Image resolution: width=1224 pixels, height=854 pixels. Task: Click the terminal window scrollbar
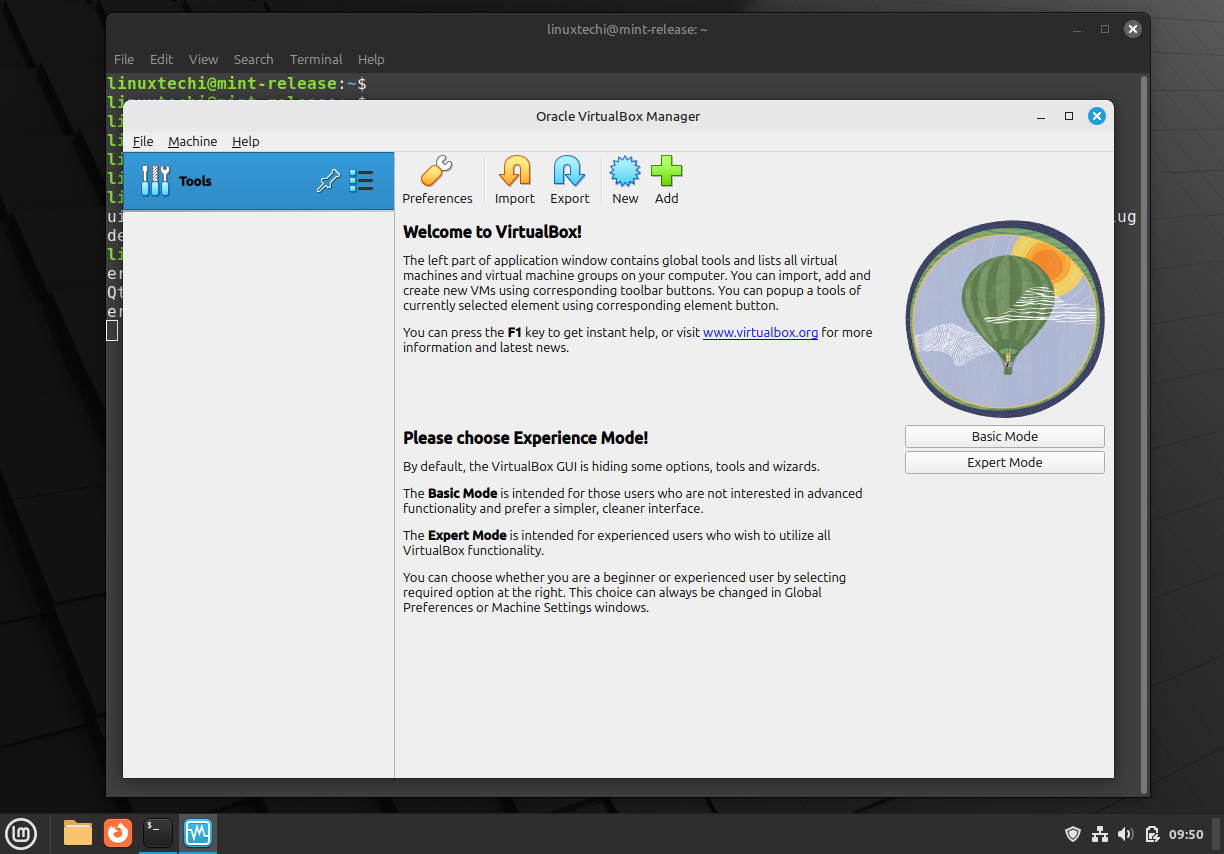1145,433
